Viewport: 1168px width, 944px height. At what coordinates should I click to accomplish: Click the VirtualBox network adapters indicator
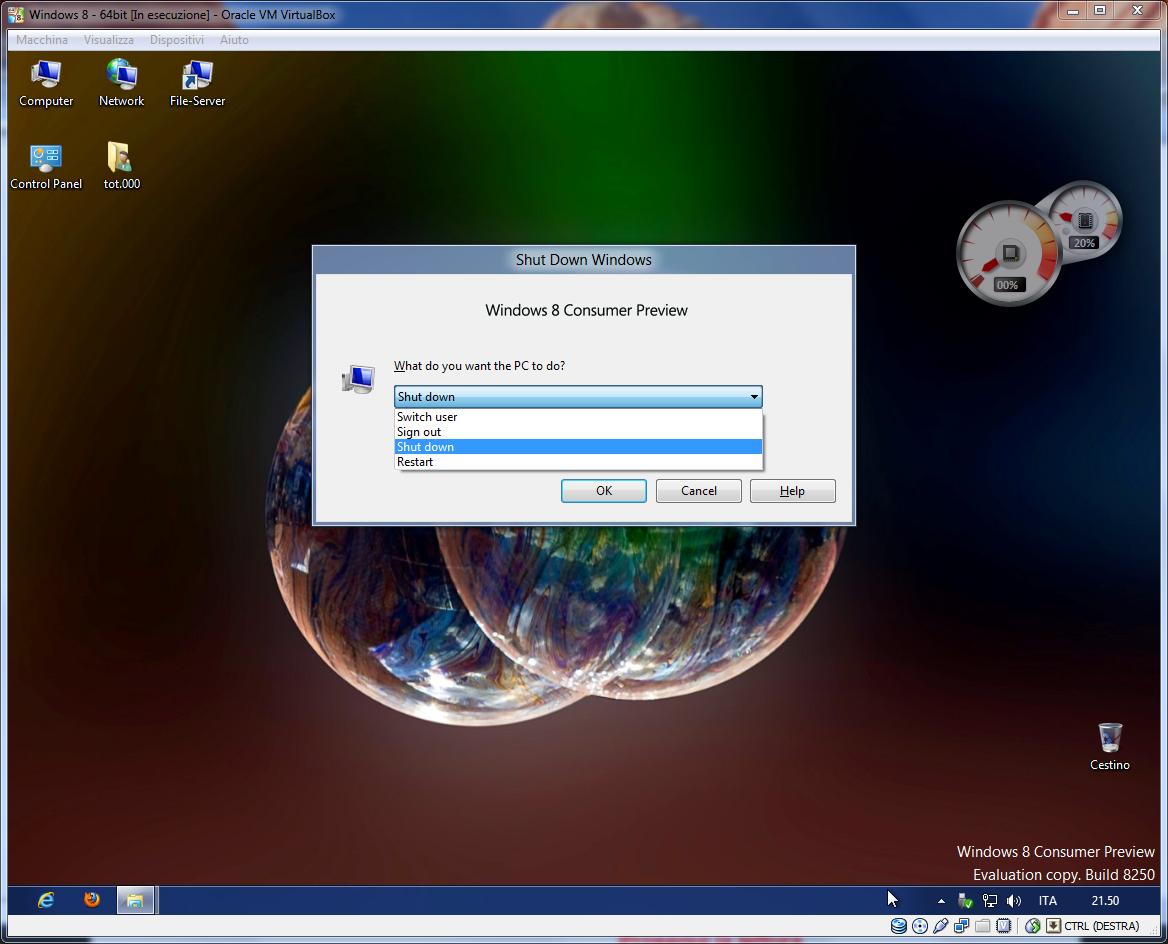click(x=962, y=926)
